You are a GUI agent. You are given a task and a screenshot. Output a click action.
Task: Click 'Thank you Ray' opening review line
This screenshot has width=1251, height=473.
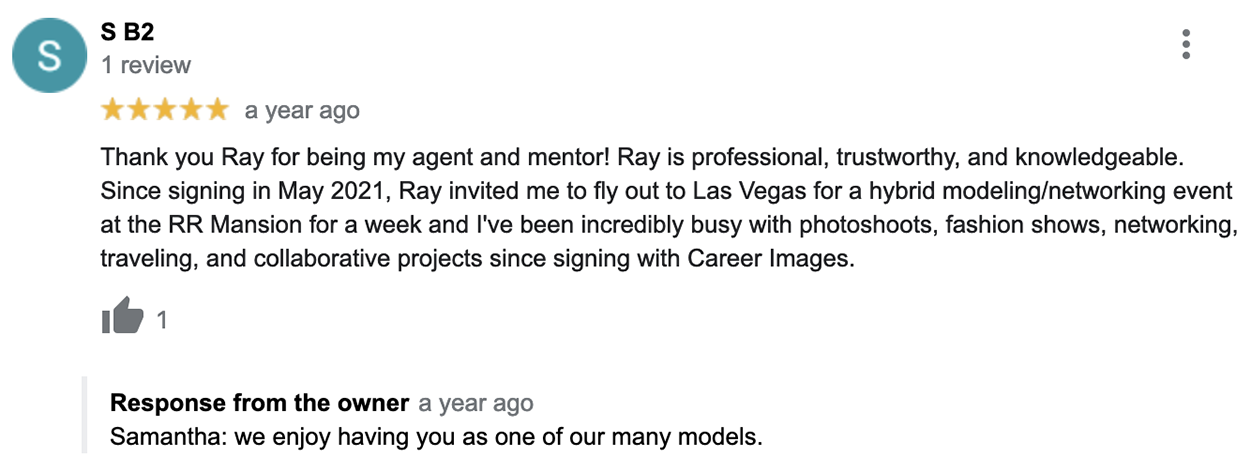click(x=170, y=159)
